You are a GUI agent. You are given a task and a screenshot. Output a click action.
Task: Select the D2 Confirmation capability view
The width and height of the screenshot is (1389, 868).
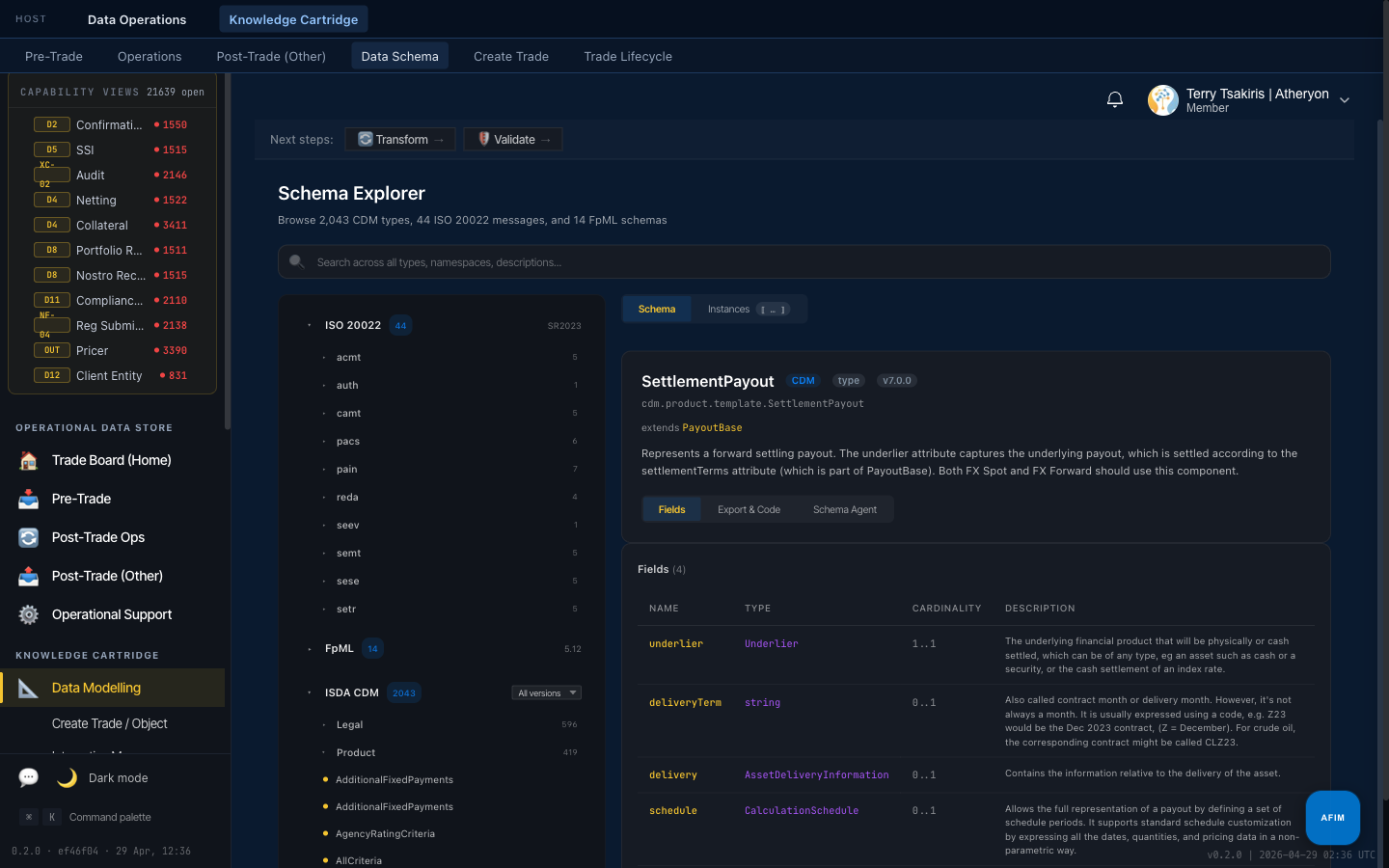pos(111,124)
